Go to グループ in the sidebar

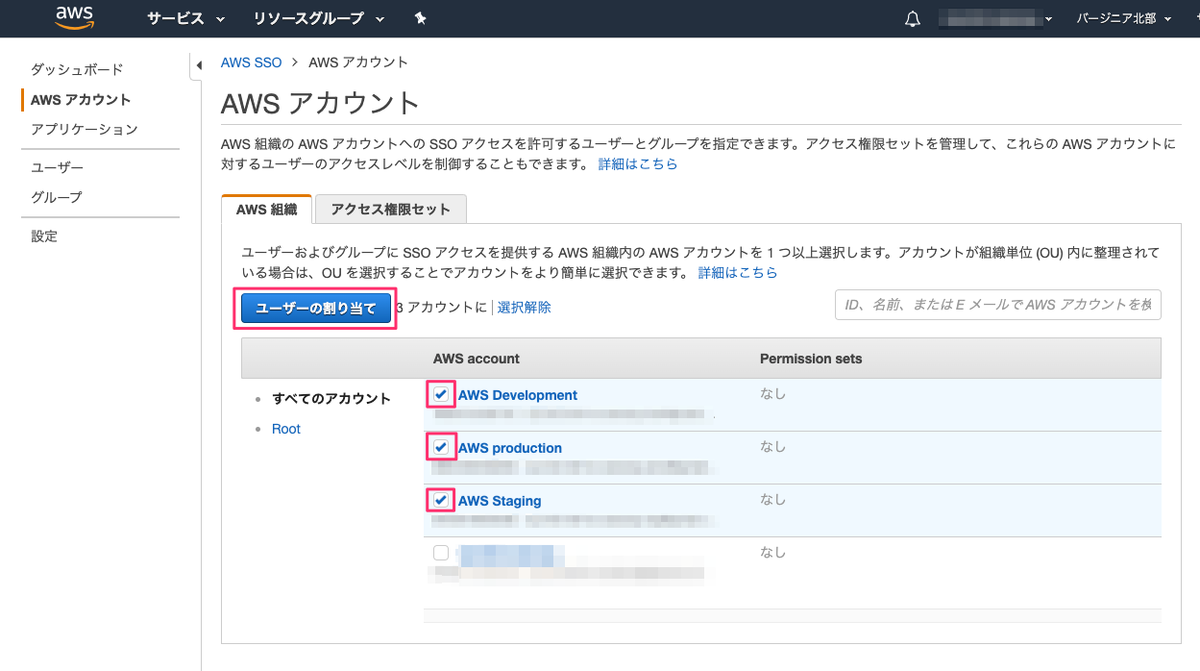tap(57, 197)
